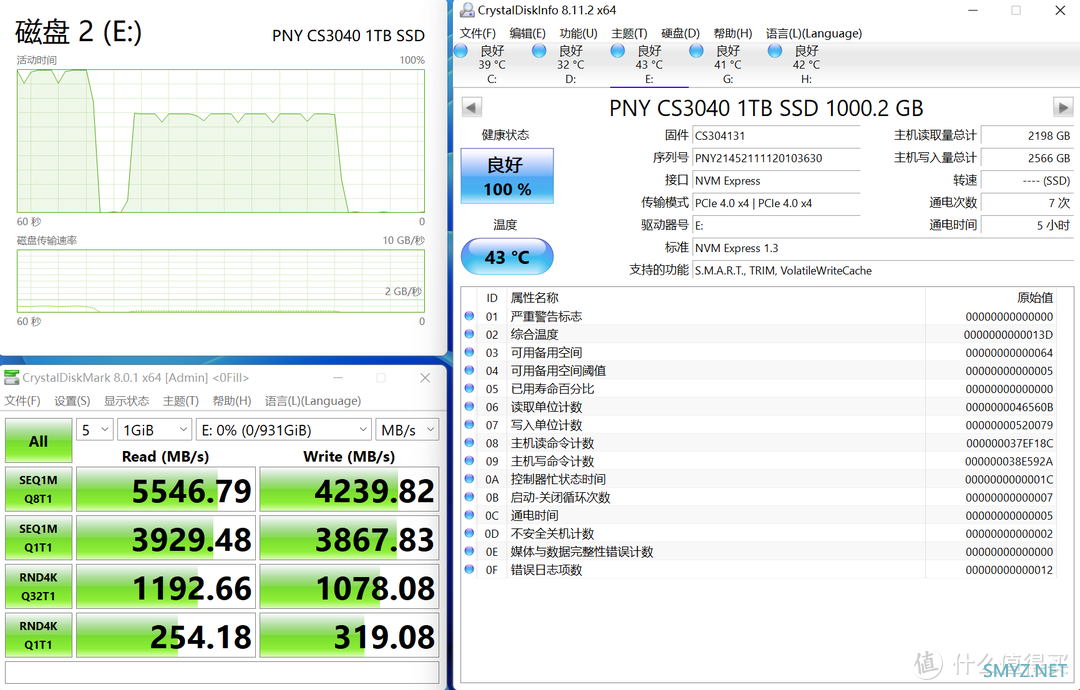Select drive D: status orb 32 °C
The height and width of the screenshot is (690, 1080).
pos(539,51)
